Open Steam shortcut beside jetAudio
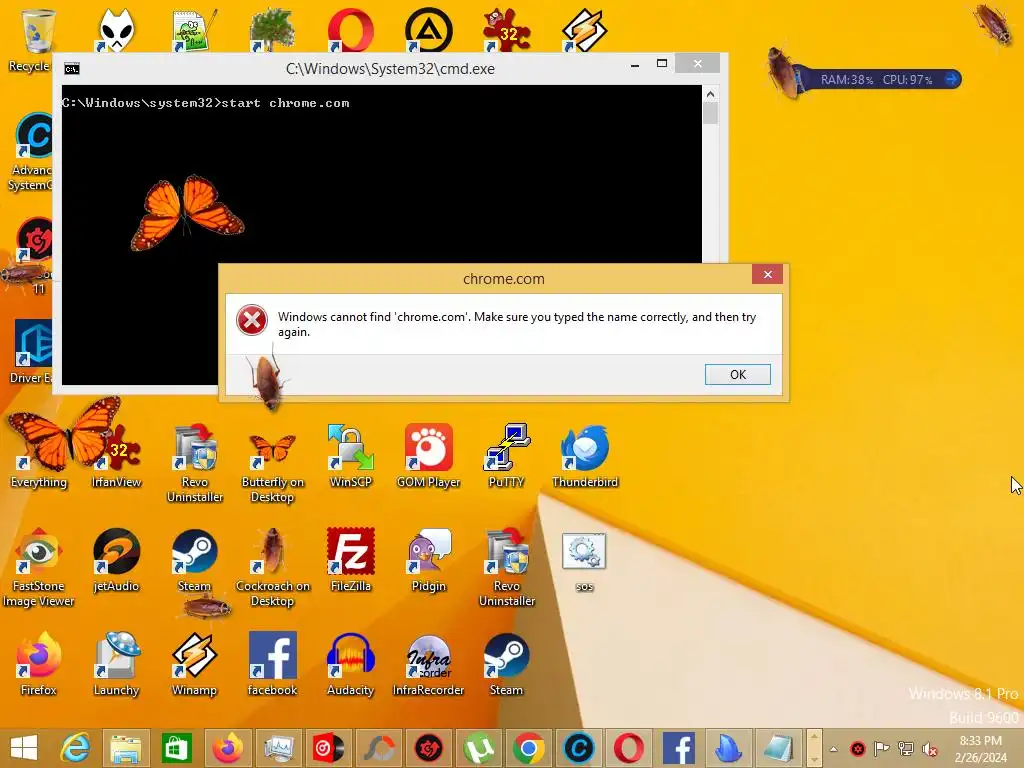 pos(195,560)
